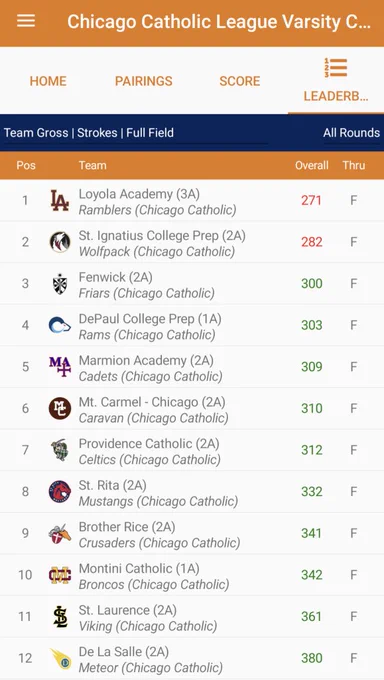The height and width of the screenshot is (680, 384).
Task: Select Montini Catholic (1A) team entry
Action: [x=192, y=575]
